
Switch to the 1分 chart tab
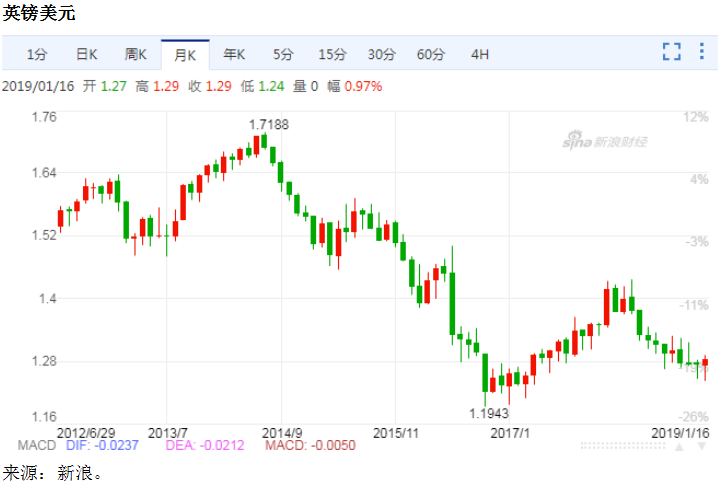pos(37,54)
